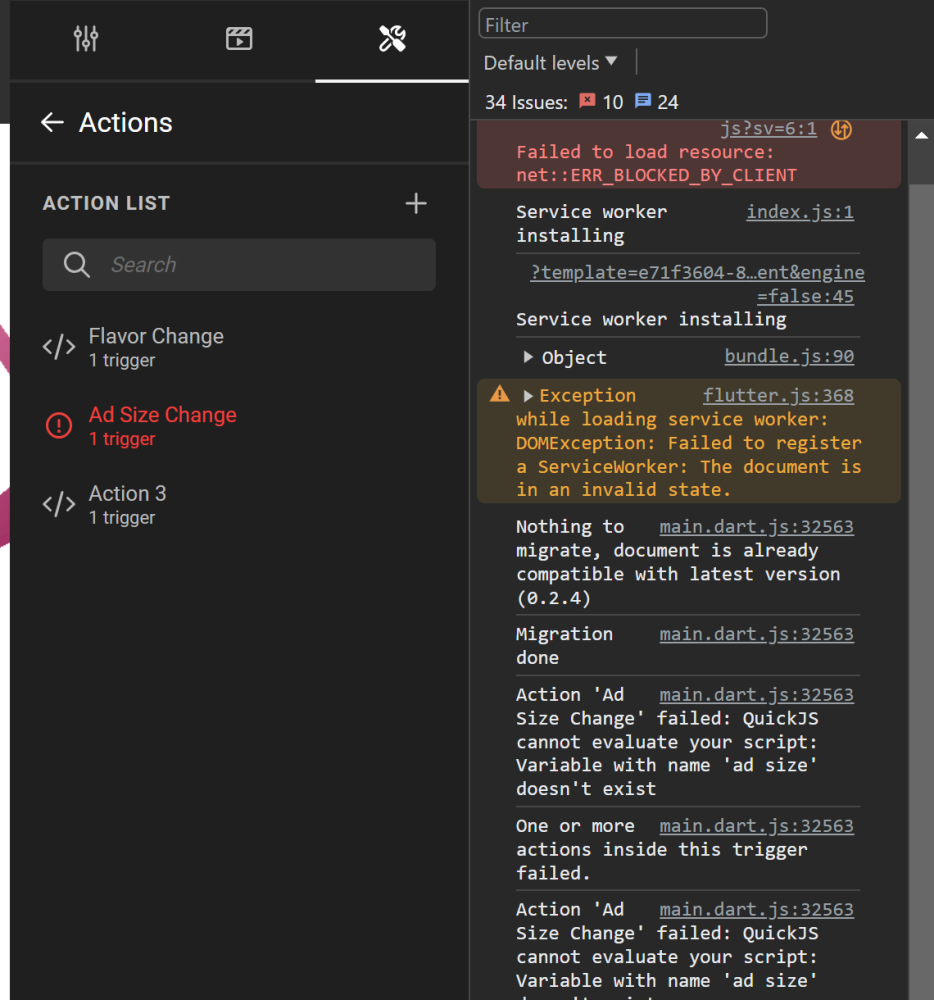Click the code icon beside Action 3
Screen dimensions: 934x1000
tap(59, 504)
